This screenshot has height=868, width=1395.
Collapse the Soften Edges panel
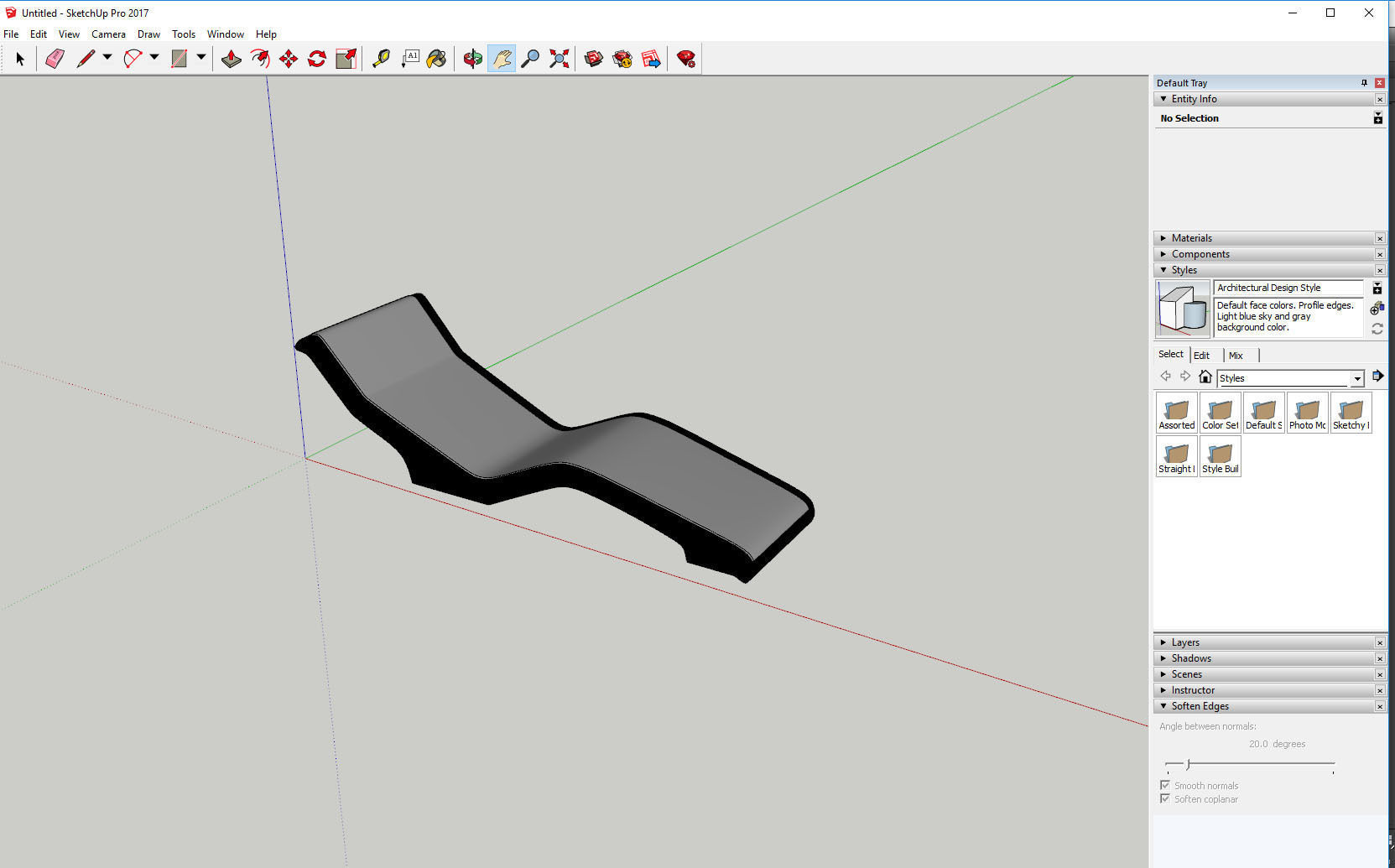pos(1163,706)
